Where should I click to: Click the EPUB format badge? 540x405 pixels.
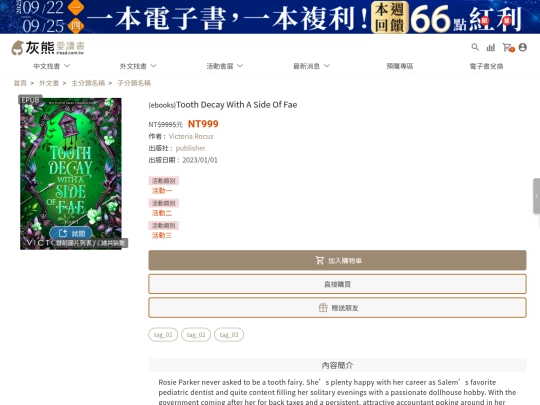(30, 100)
